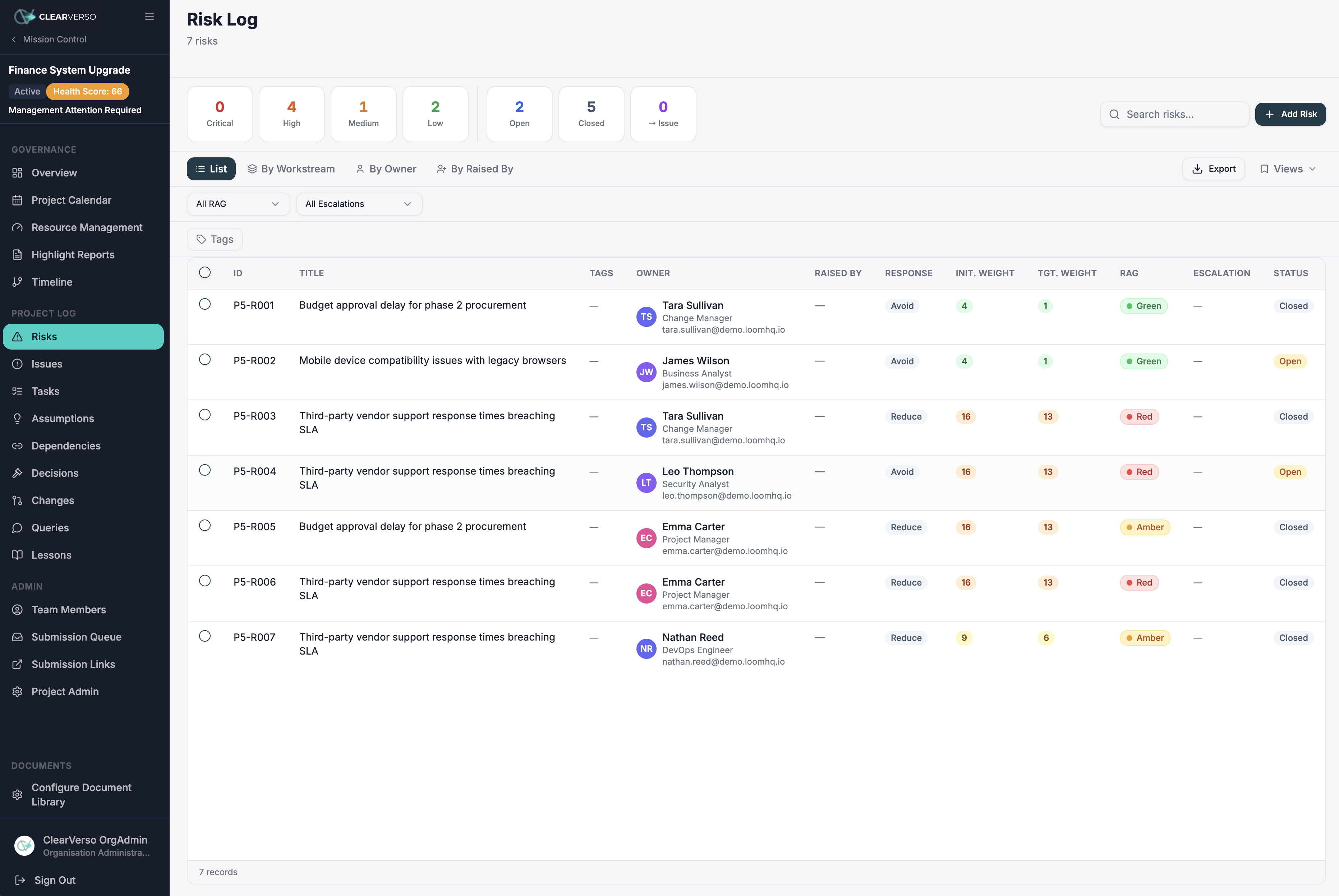
Task: Select the checkbox for risk P5-R004
Action: [204, 470]
